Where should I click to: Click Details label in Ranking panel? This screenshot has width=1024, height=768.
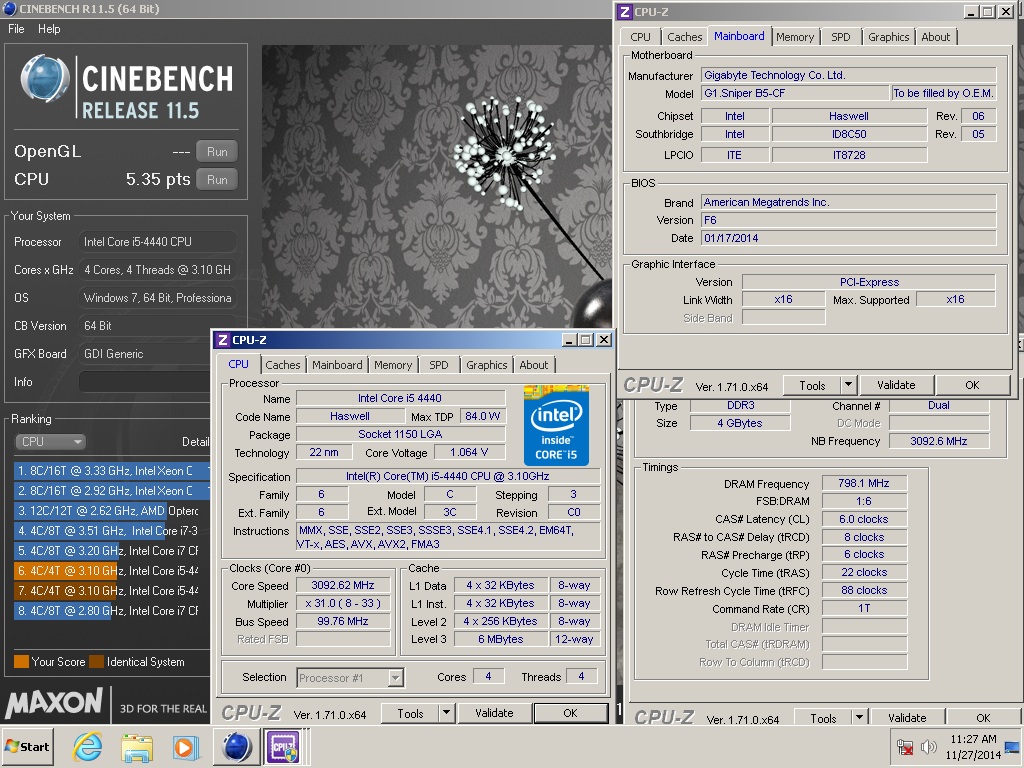[195, 442]
